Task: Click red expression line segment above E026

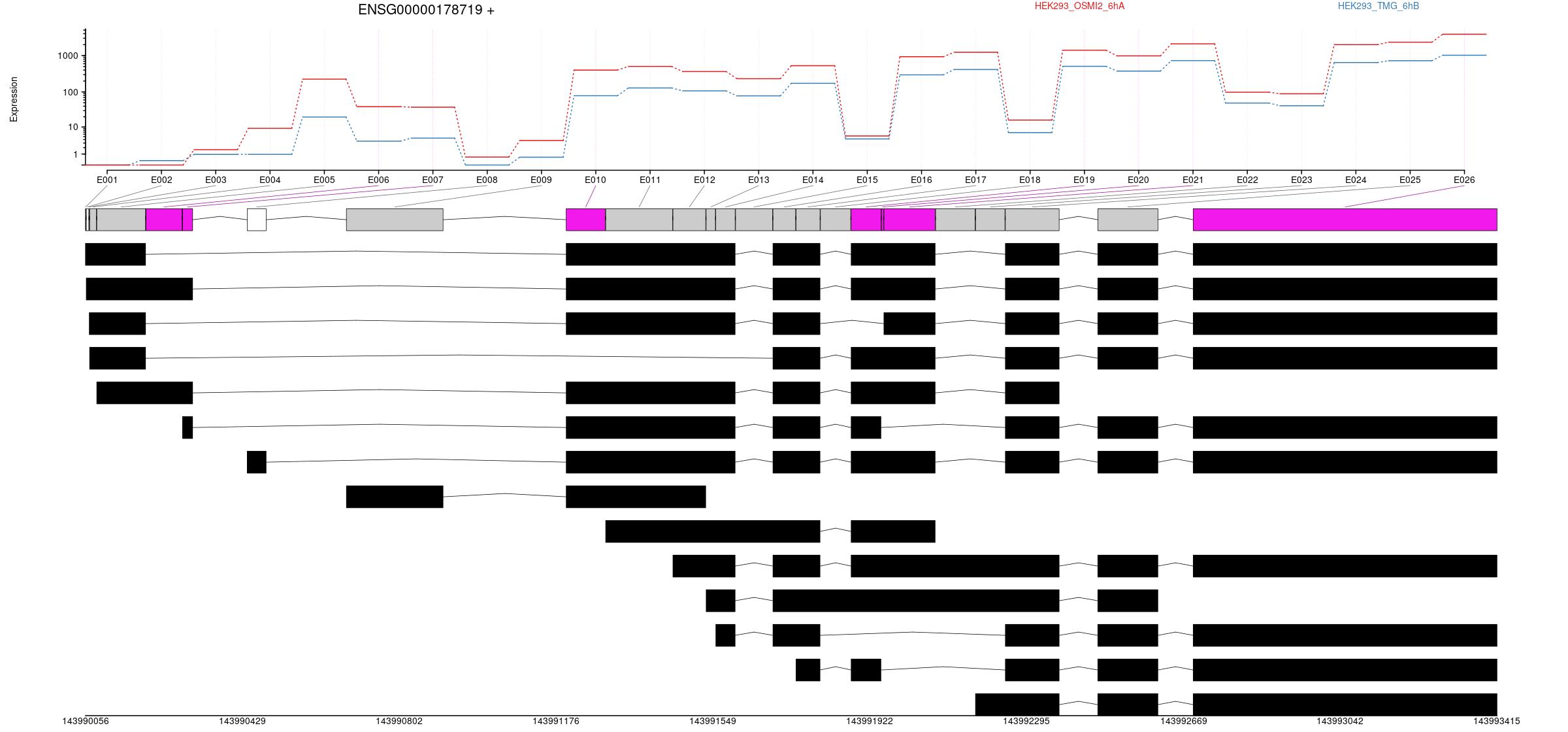Action: pos(1464,34)
